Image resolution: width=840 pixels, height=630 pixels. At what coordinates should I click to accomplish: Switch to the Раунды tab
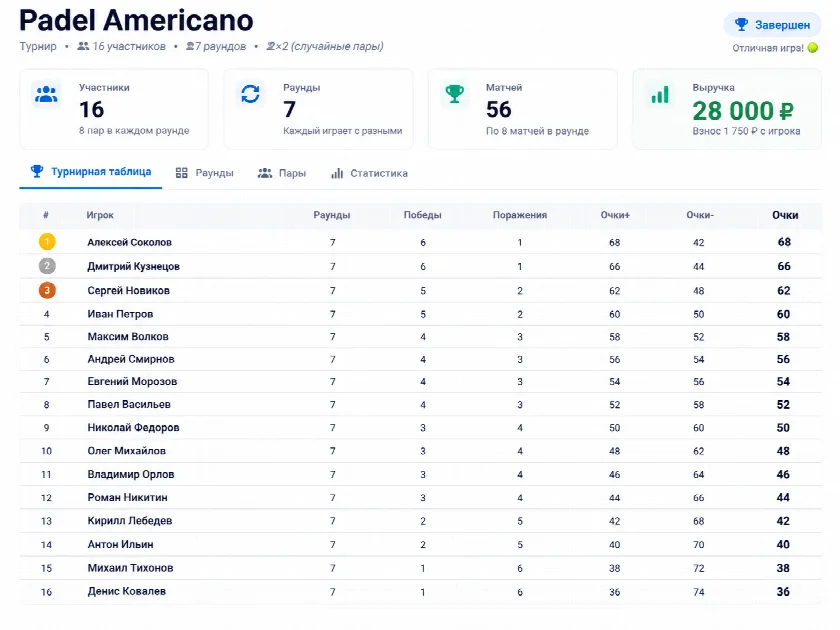point(205,173)
